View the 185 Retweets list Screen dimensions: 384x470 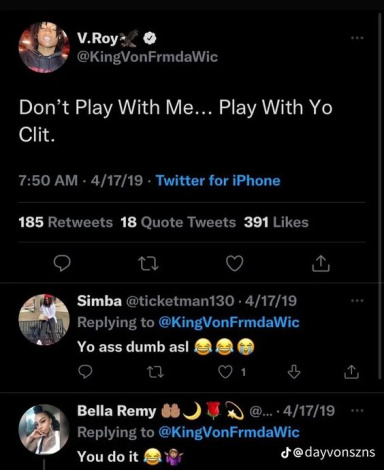click(x=66, y=222)
